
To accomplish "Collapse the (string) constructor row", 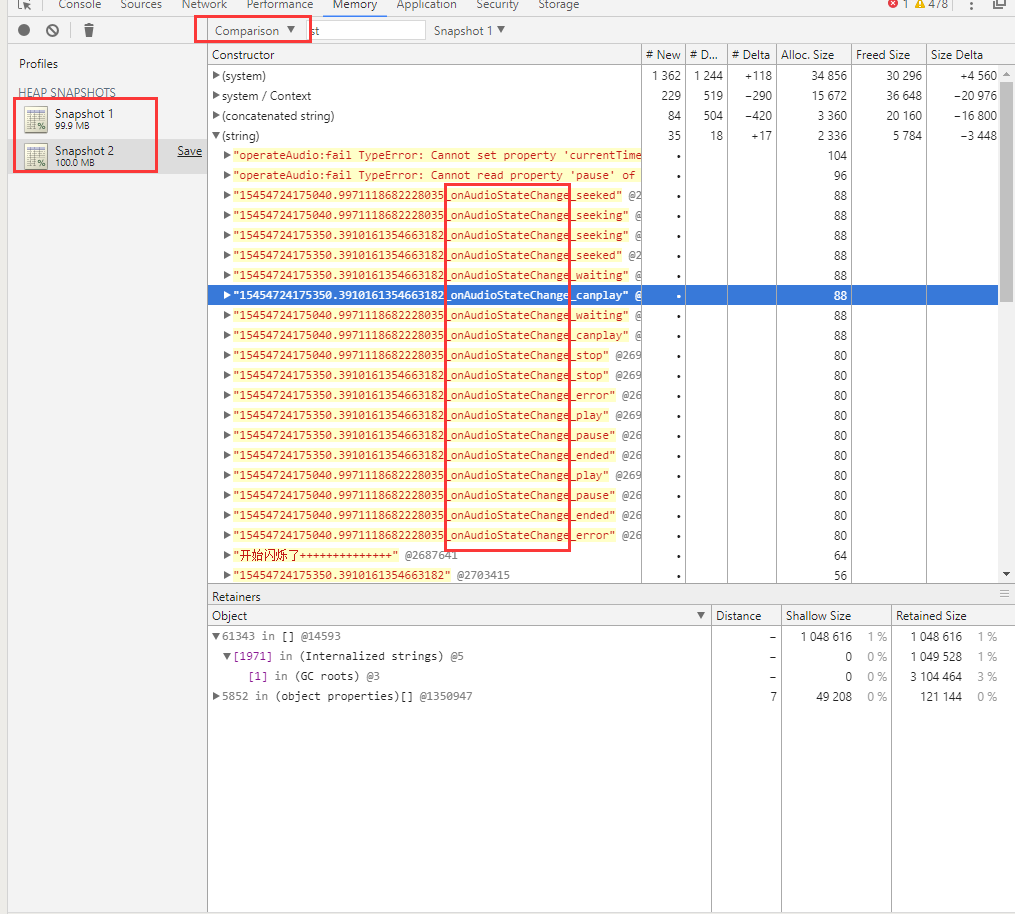I will [216, 135].
